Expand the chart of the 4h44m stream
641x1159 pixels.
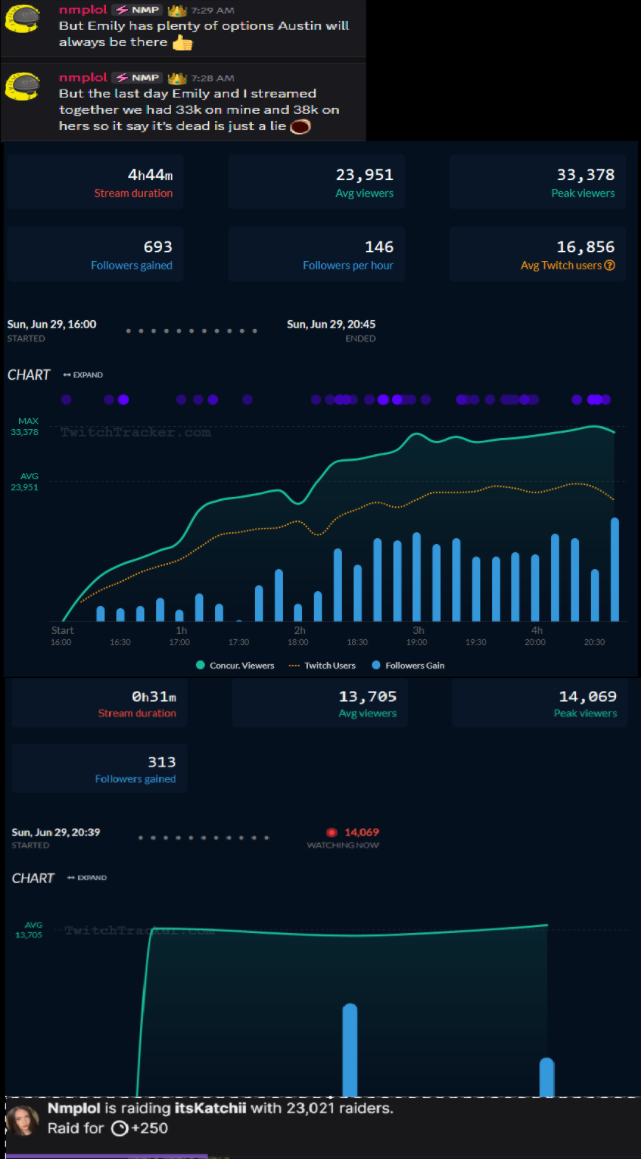pos(83,375)
